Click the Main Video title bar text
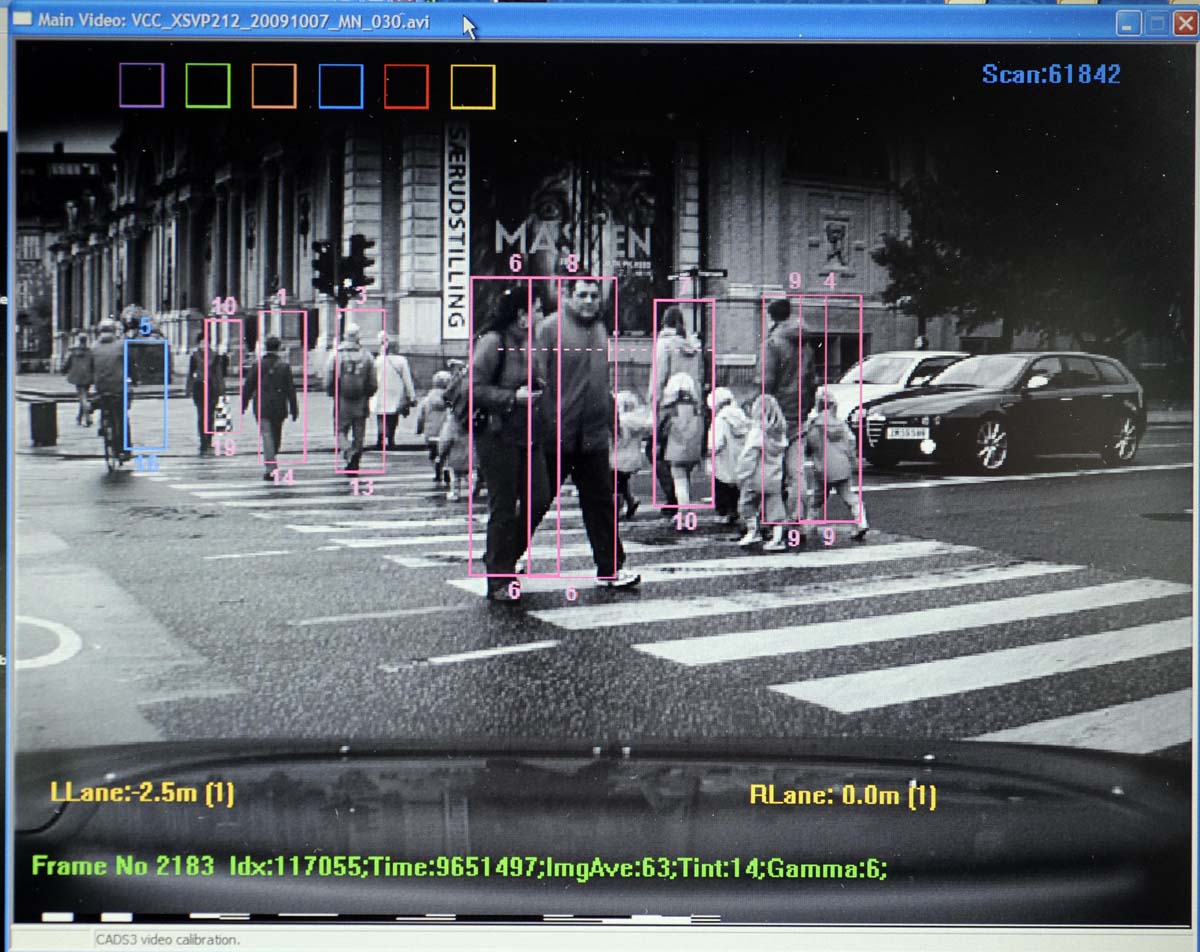The height and width of the screenshot is (952, 1200). coord(234,21)
